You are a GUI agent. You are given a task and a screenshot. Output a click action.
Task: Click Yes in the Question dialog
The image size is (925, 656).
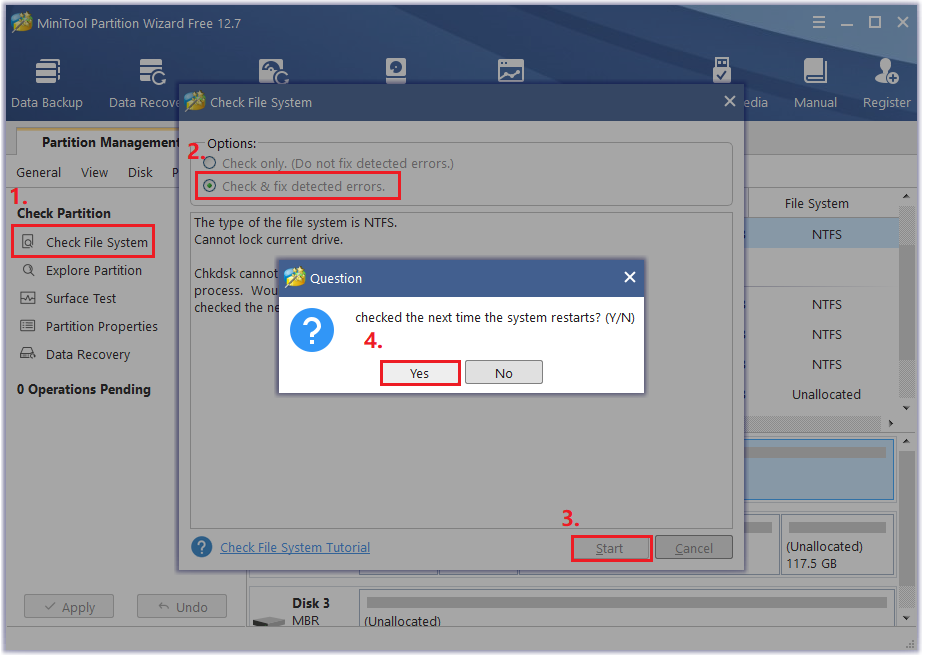click(419, 373)
